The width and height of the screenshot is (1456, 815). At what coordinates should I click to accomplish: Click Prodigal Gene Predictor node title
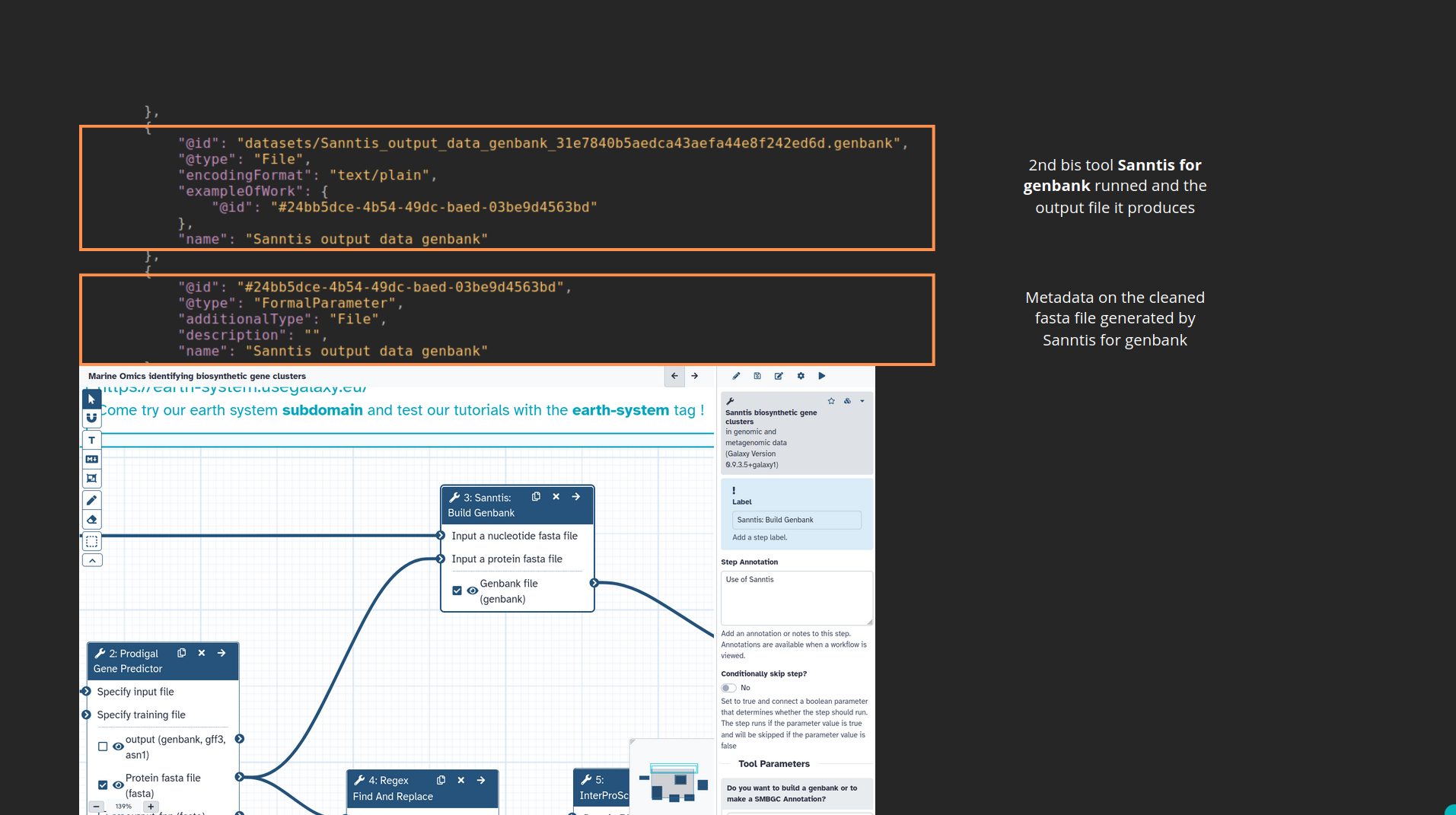[128, 661]
